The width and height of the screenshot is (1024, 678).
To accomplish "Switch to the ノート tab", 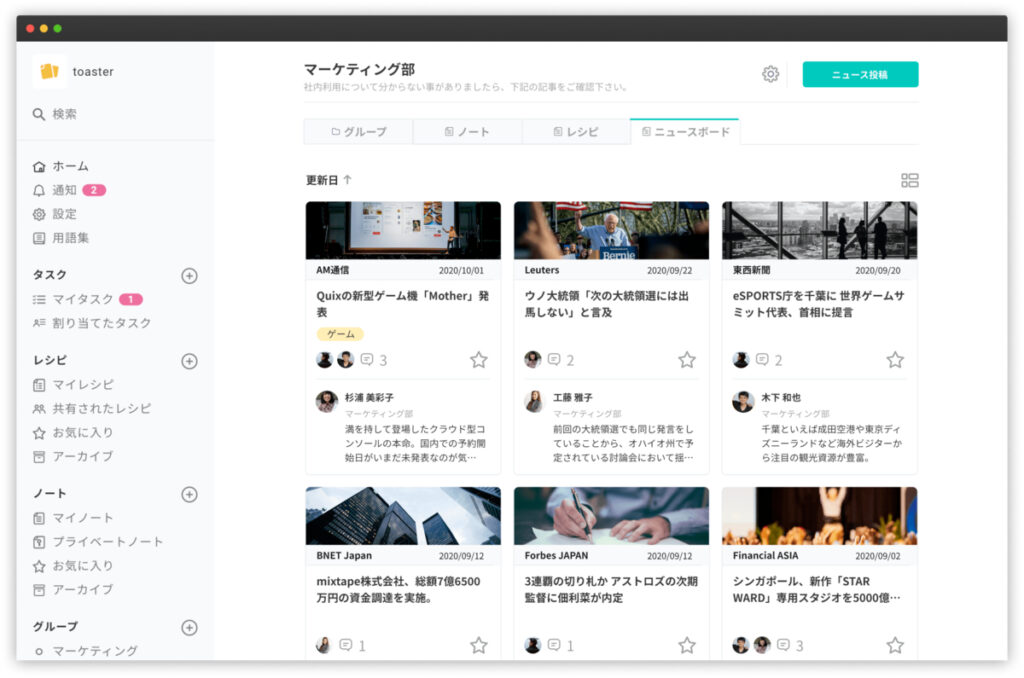I will click(x=467, y=131).
